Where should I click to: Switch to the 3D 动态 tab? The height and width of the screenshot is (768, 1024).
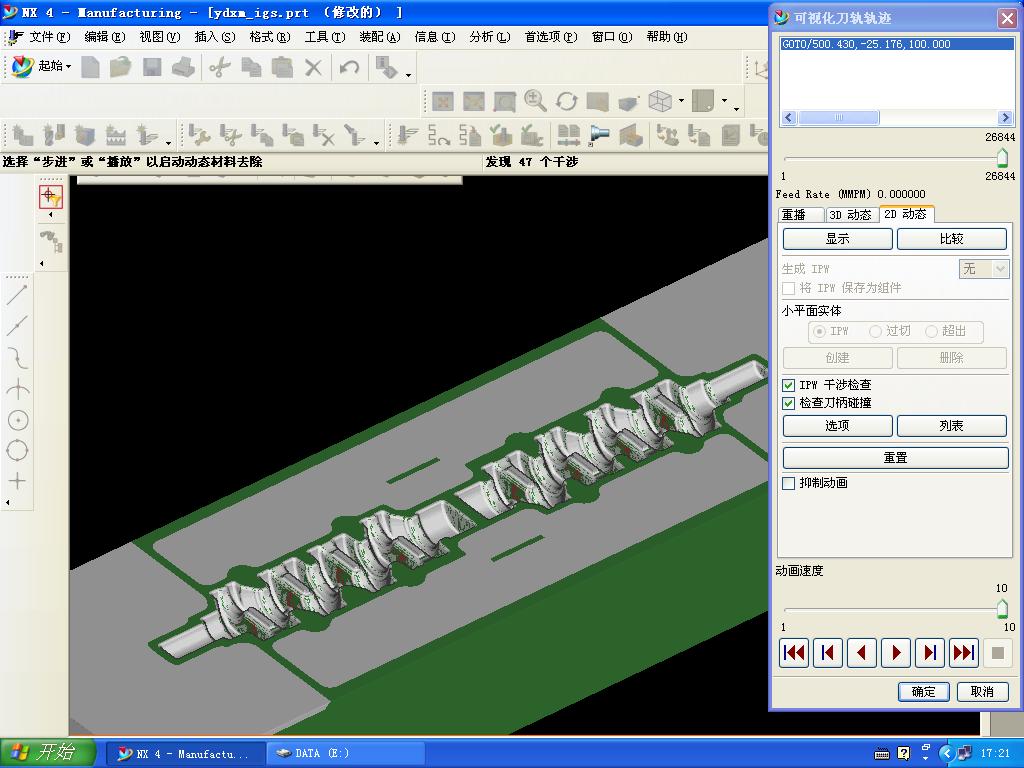(x=850, y=215)
